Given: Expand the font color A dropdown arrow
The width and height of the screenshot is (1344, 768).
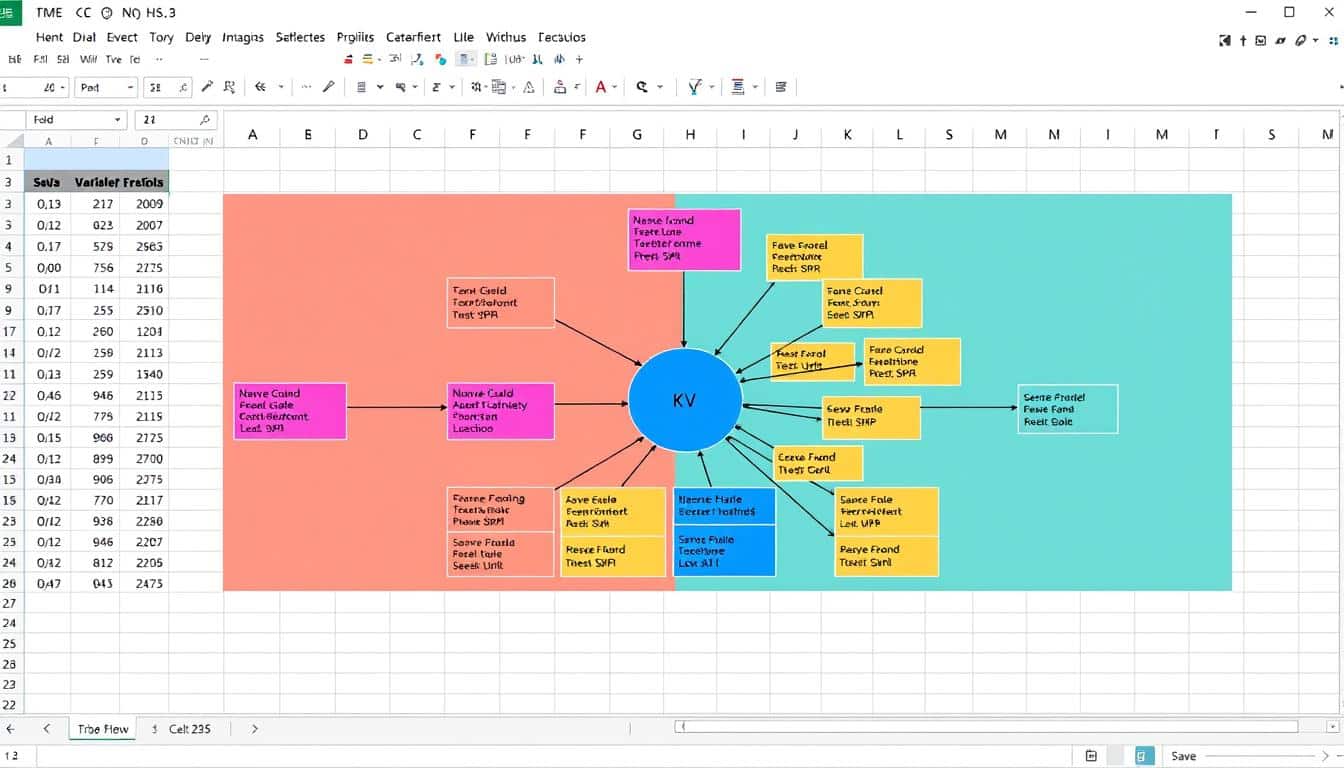Looking at the screenshot, I should 616,88.
